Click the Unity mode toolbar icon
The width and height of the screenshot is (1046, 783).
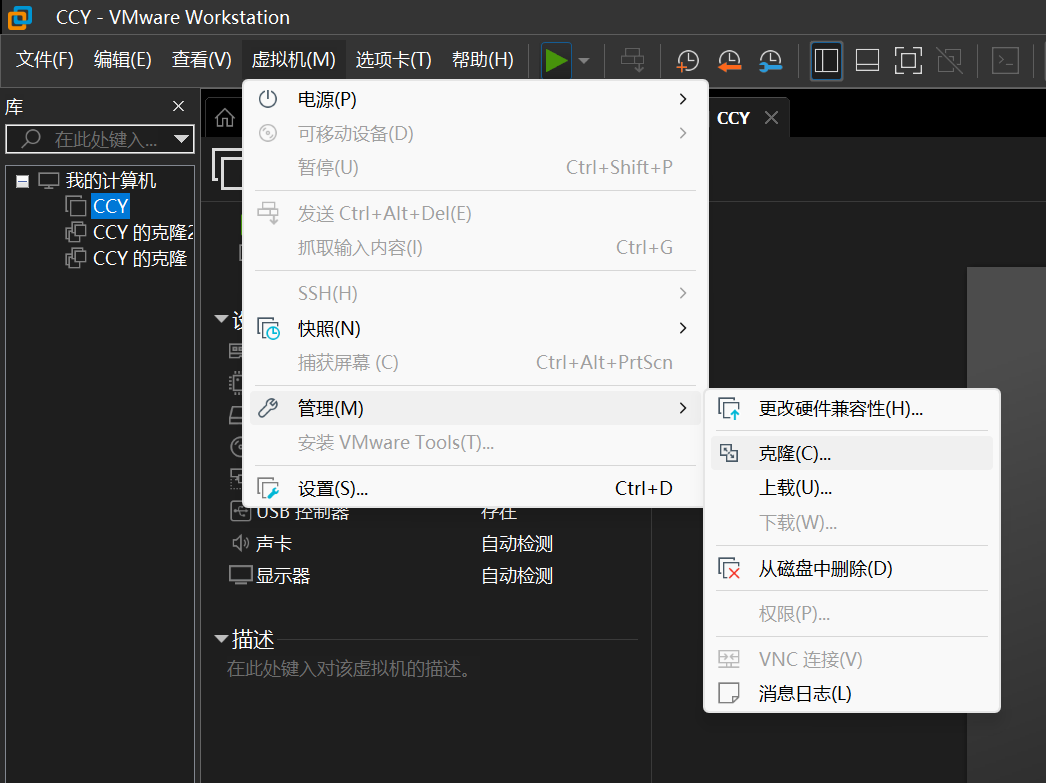[x=949, y=61]
